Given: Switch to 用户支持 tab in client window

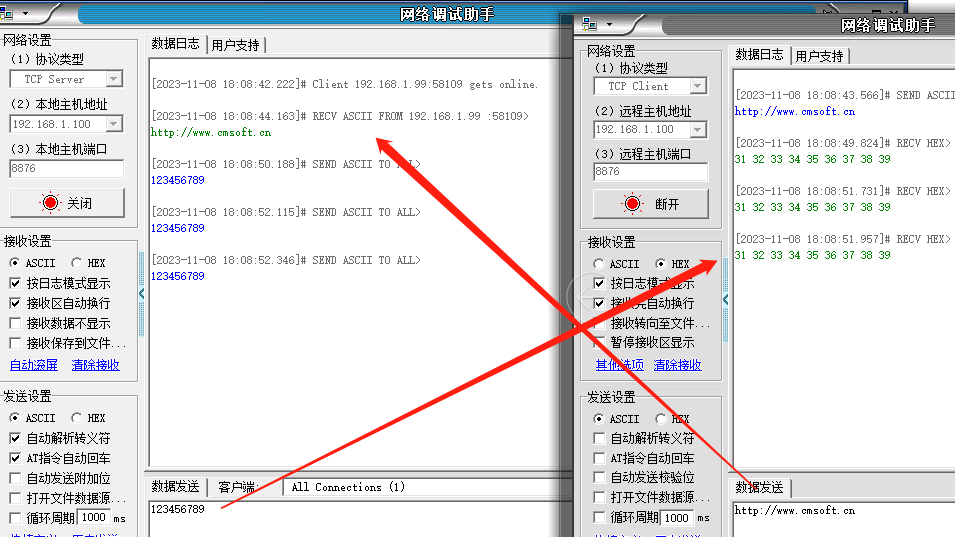Looking at the screenshot, I should point(819,56).
